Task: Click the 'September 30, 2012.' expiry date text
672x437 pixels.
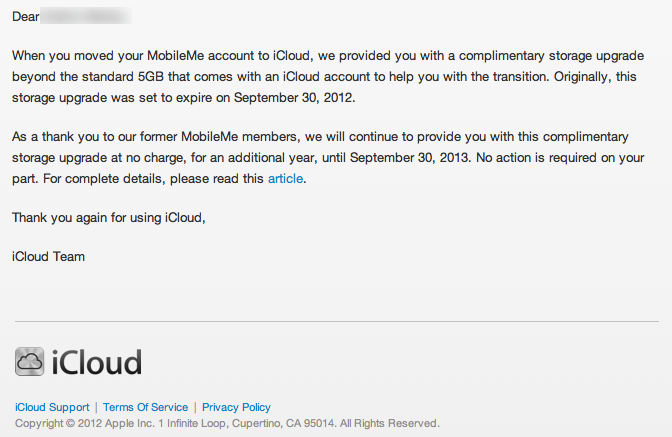Action: (x=294, y=98)
